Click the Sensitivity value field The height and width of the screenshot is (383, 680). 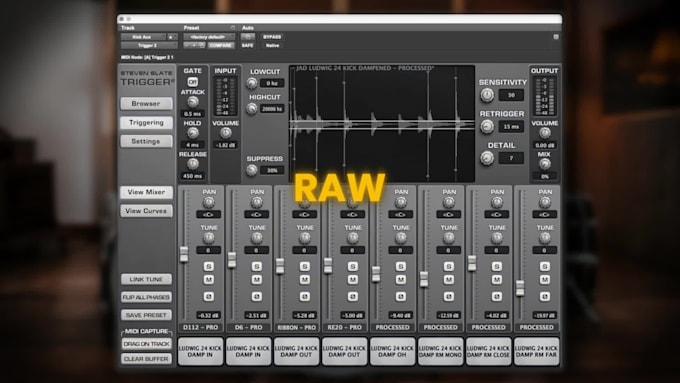(511, 95)
